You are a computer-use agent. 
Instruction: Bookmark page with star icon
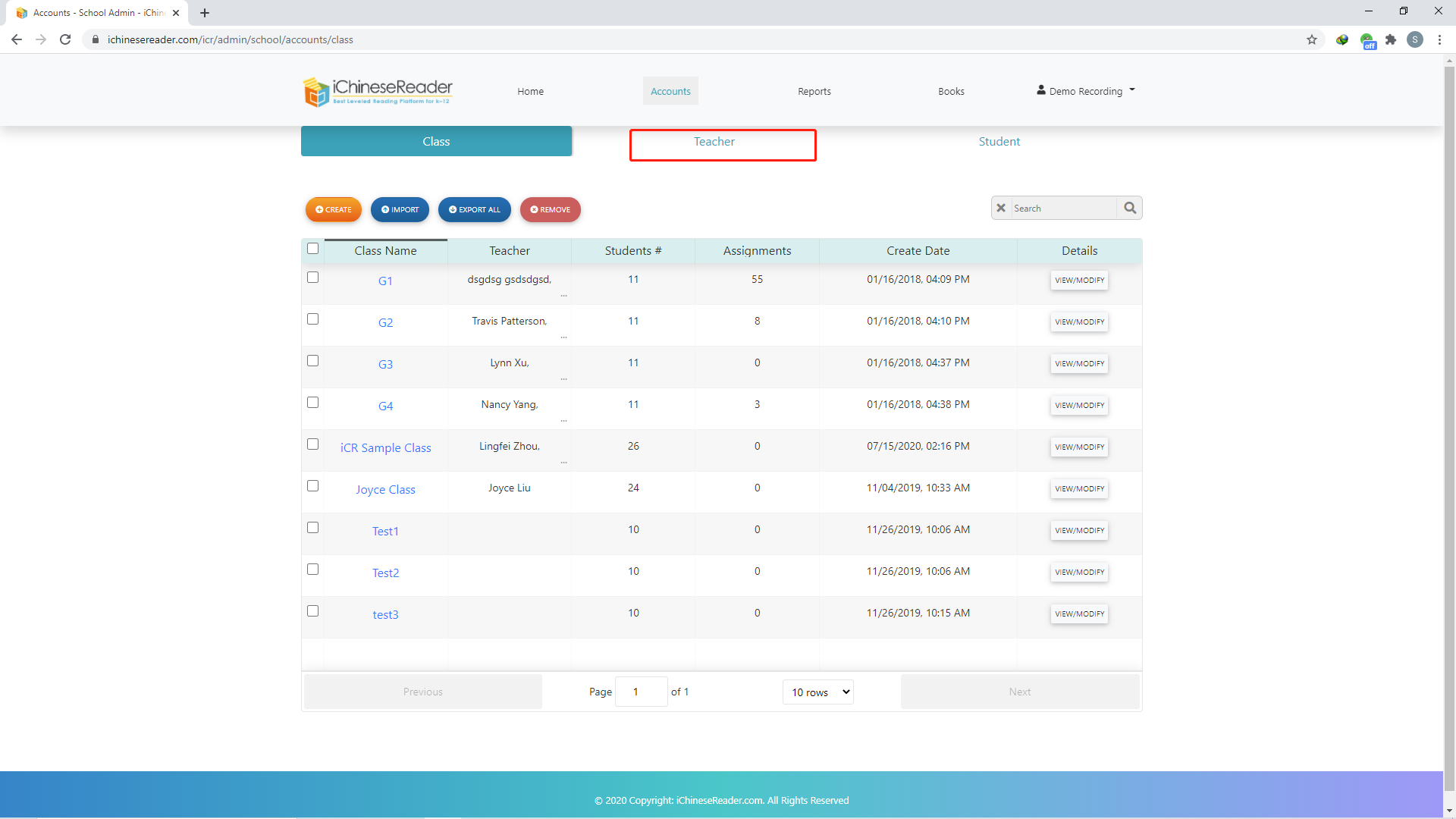[1312, 39]
